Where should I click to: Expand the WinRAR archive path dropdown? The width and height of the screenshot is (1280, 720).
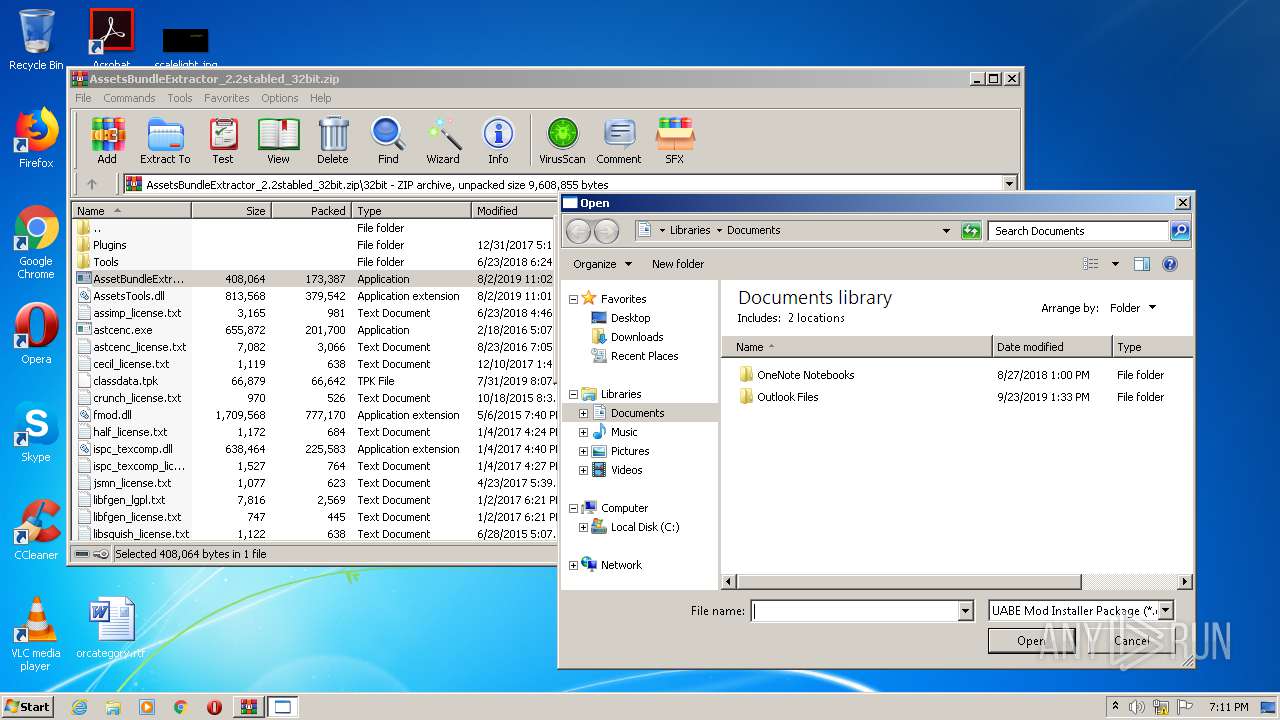point(1009,184)
